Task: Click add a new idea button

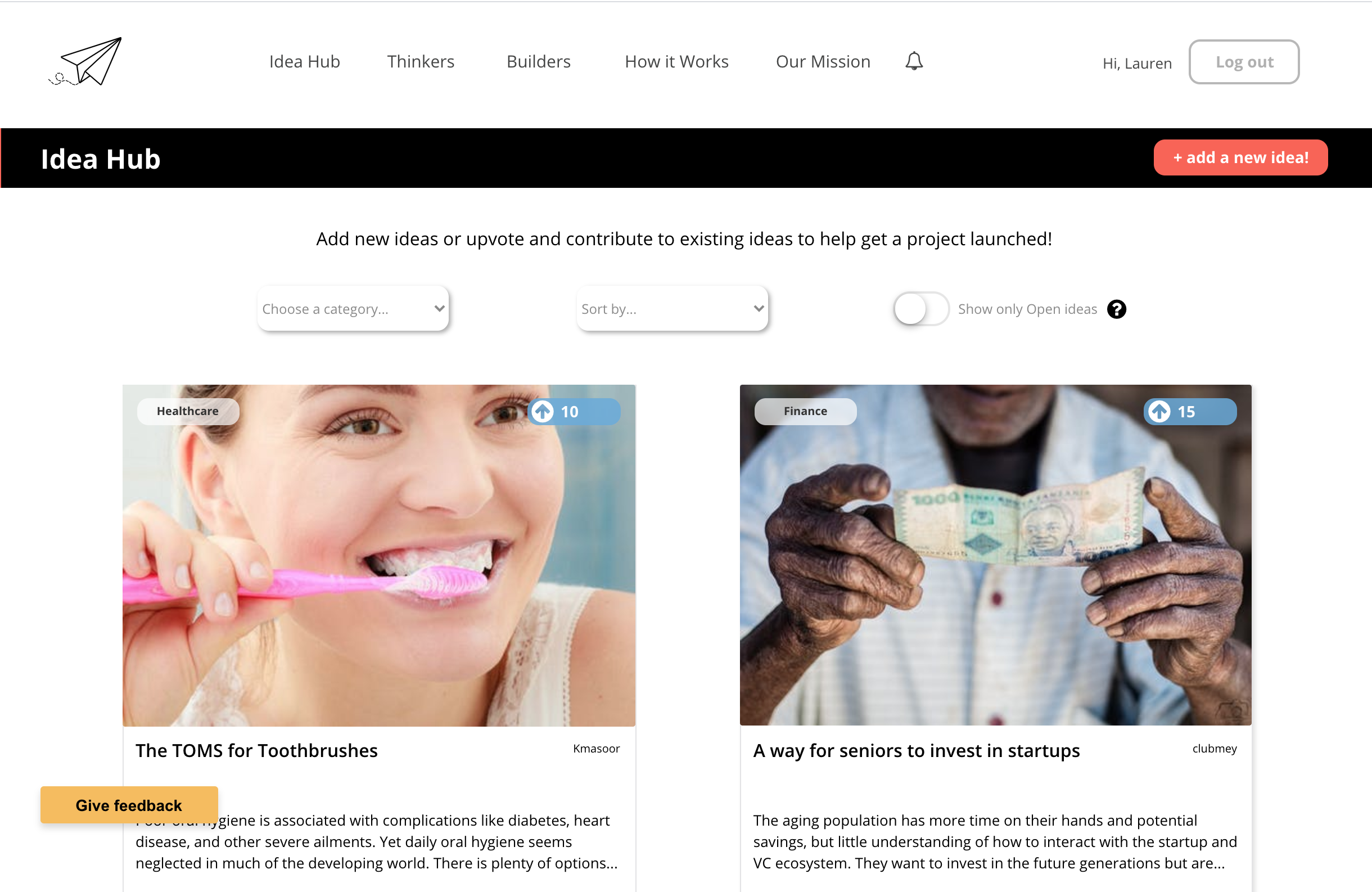Action: tap(1240, 157)
